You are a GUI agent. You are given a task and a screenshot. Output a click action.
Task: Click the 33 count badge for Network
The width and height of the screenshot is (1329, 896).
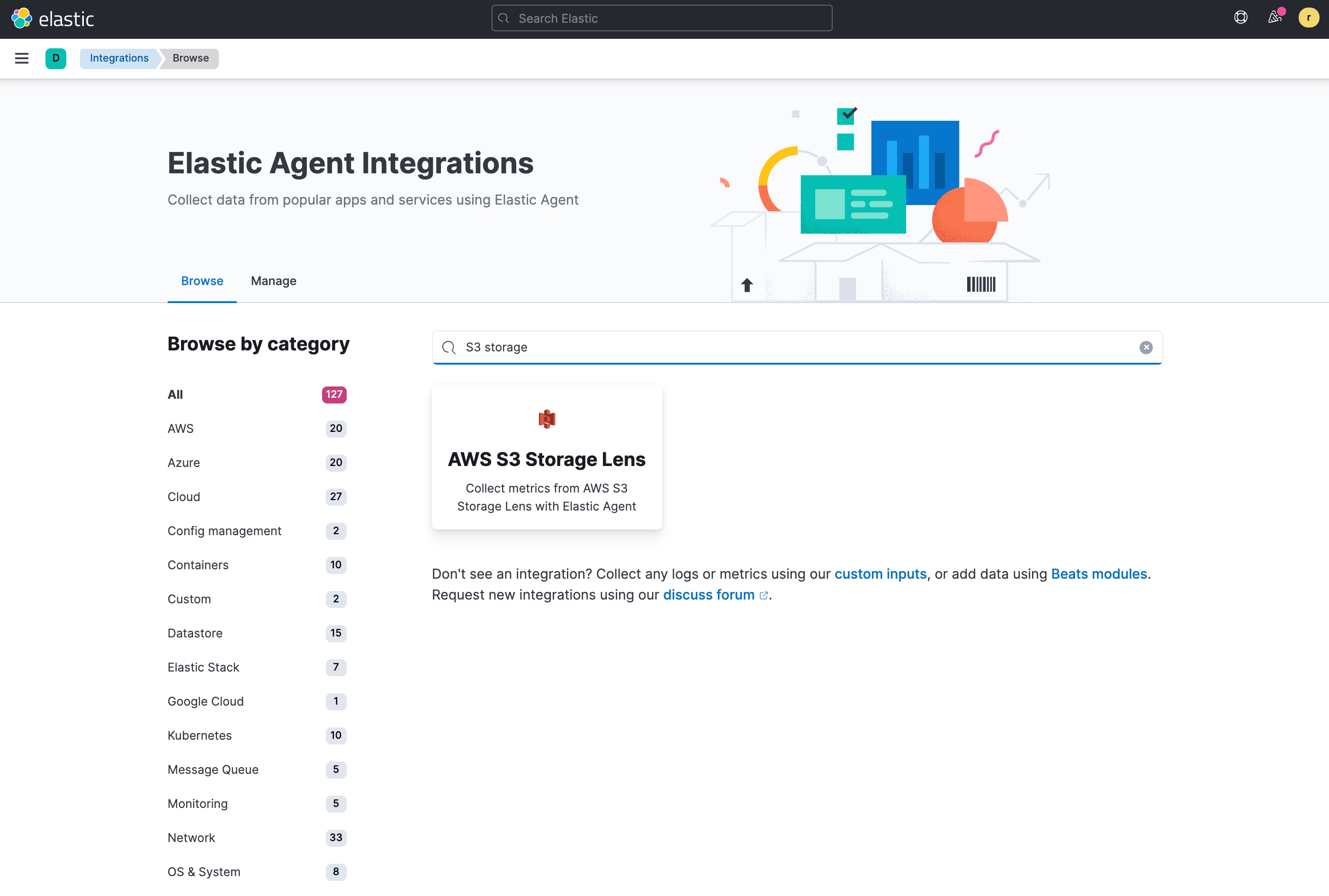(336, 838)
